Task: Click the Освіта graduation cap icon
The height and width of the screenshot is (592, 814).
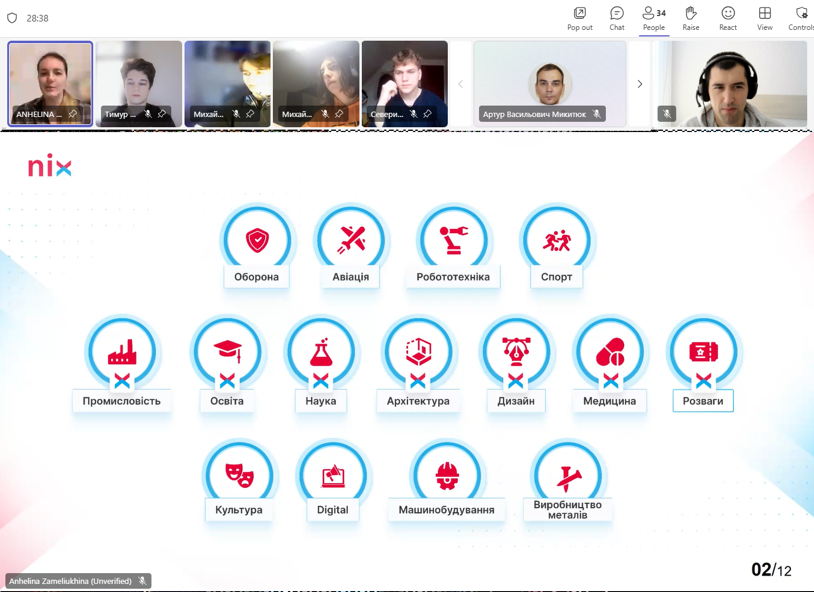Action: click(227, 351)
